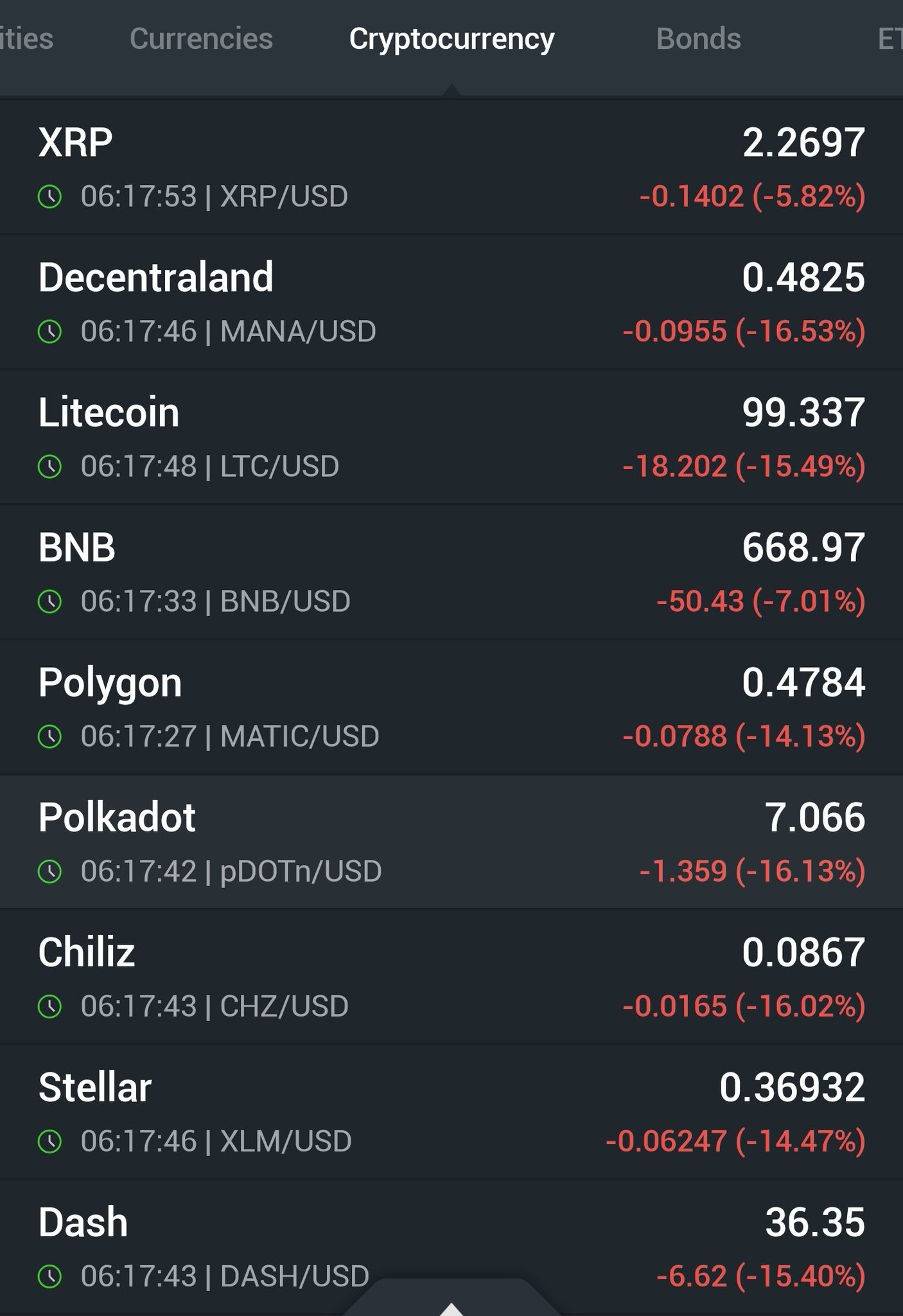Open the Polygon instrument name
This screenshot has height=1316, width=903.
(x=110, y=684)
